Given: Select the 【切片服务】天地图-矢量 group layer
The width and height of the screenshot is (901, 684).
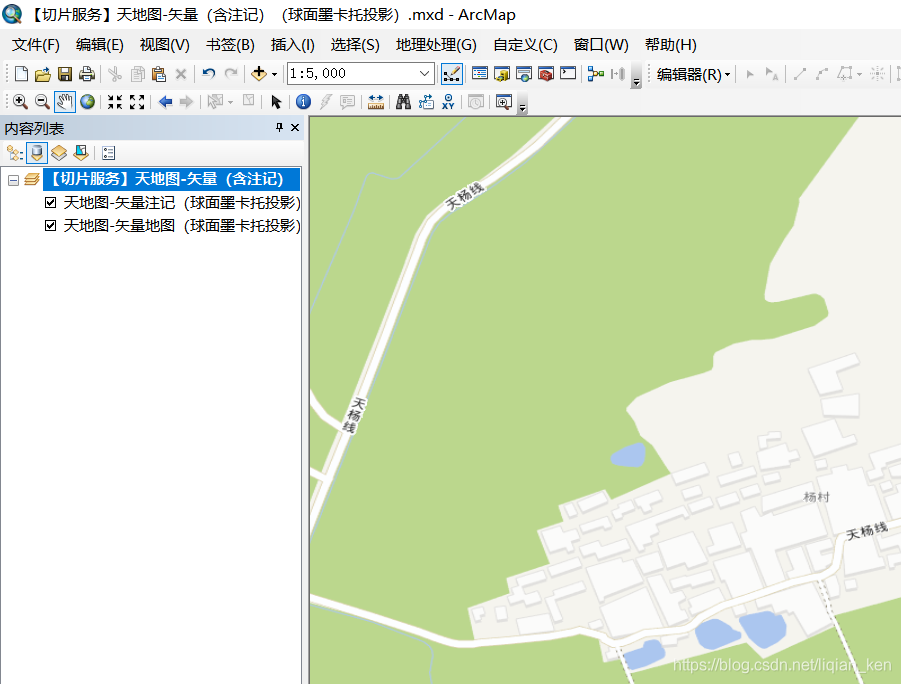Looking at the screenshot, I should (171, 179).
